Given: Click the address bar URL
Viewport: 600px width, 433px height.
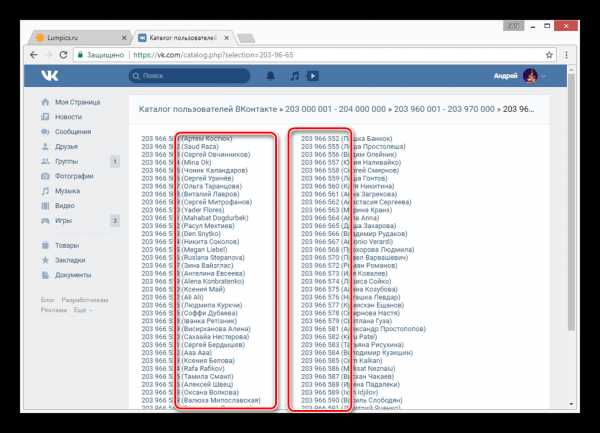Looking at the screenshot, I should point(213,55).
